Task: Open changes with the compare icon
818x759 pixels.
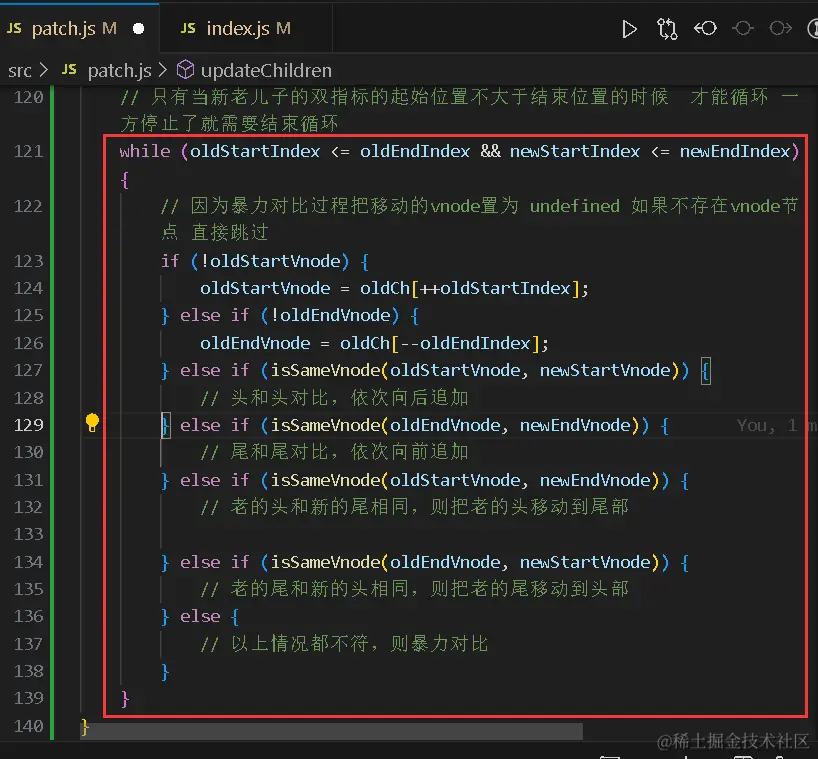Action: pyautogui.click(x=667, y=29)
